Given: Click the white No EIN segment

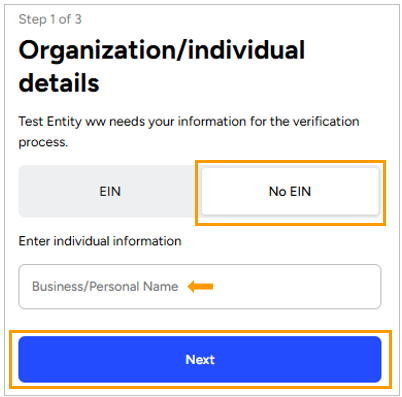Looking at the screenshot, I should pyautogui.click(x=290, y=191).
